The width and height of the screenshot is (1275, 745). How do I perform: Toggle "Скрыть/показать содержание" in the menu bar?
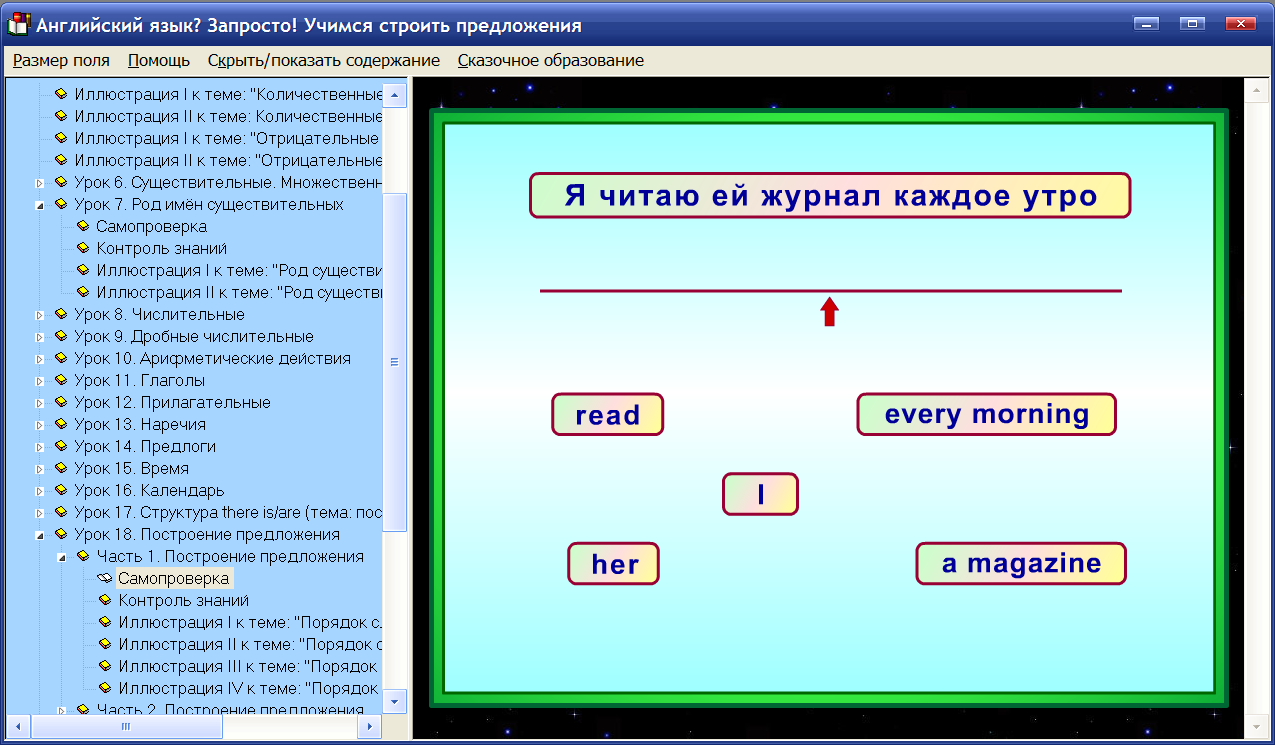pos(322,60)
